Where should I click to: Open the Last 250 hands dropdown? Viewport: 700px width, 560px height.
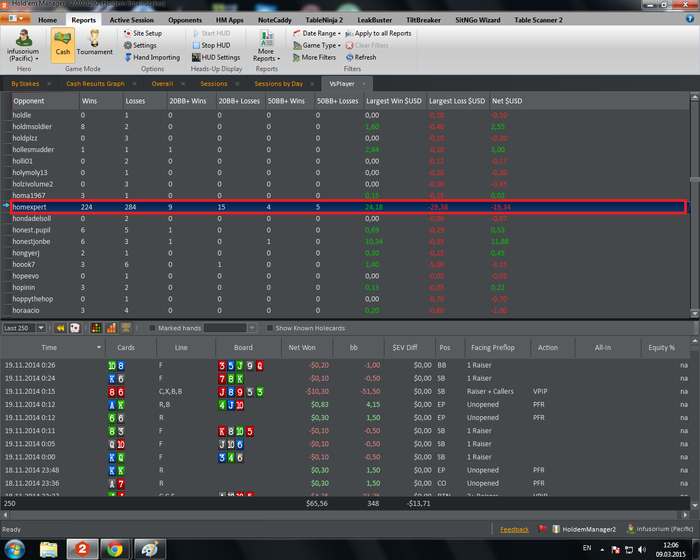(41, 328)
